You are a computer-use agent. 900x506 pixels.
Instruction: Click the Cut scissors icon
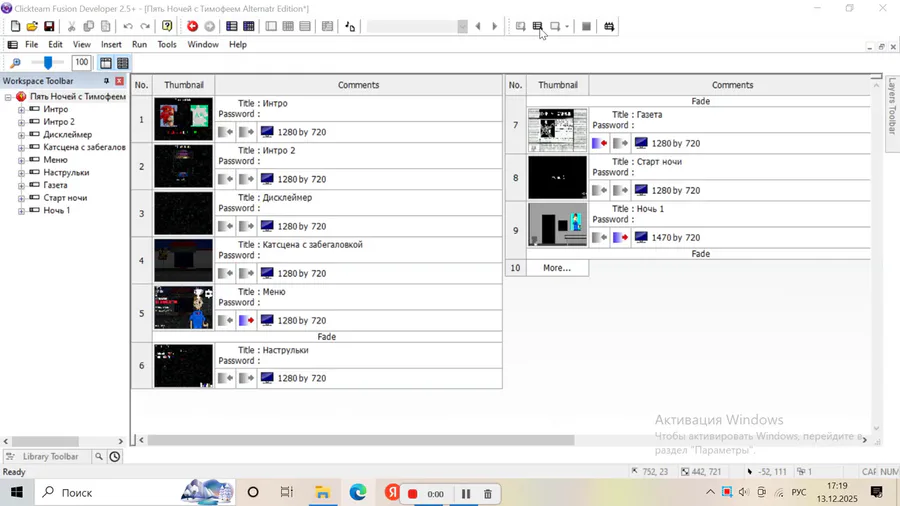(x=72, y=26)
